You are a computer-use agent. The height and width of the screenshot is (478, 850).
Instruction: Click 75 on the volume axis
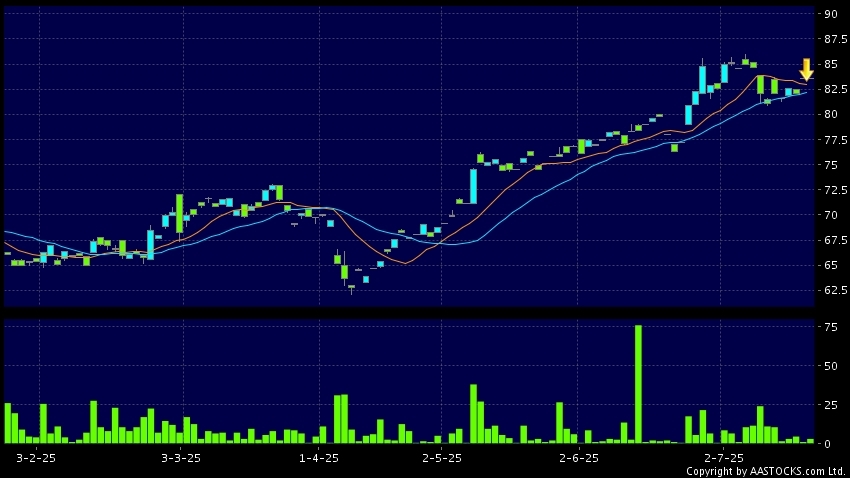(830, 327)
